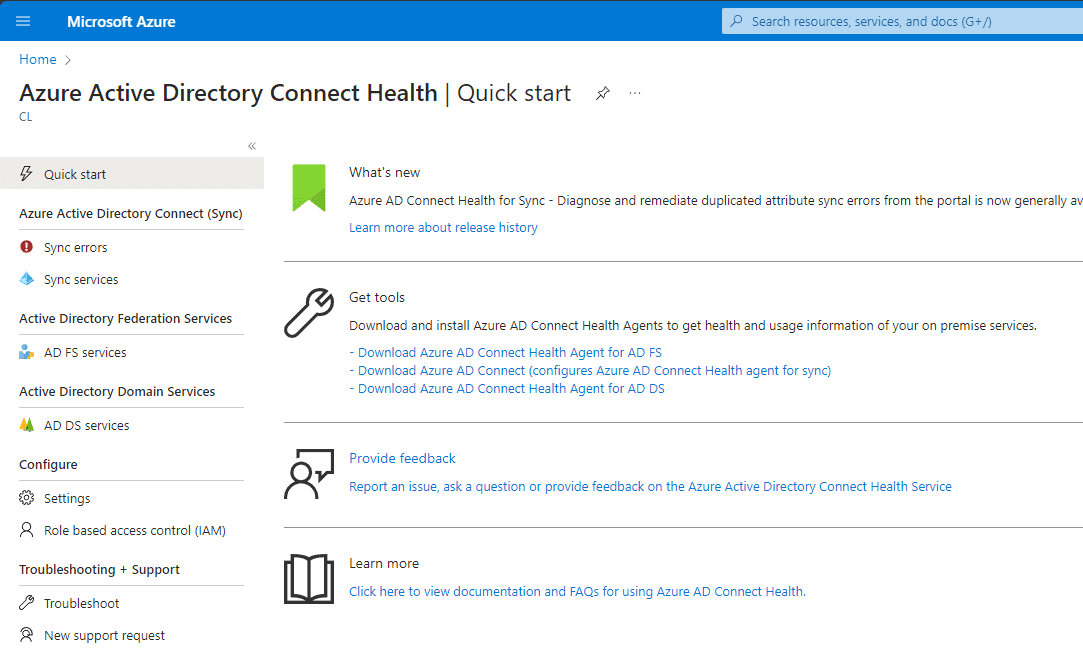Open Learn more about release history link

click(x=443, y=227)
